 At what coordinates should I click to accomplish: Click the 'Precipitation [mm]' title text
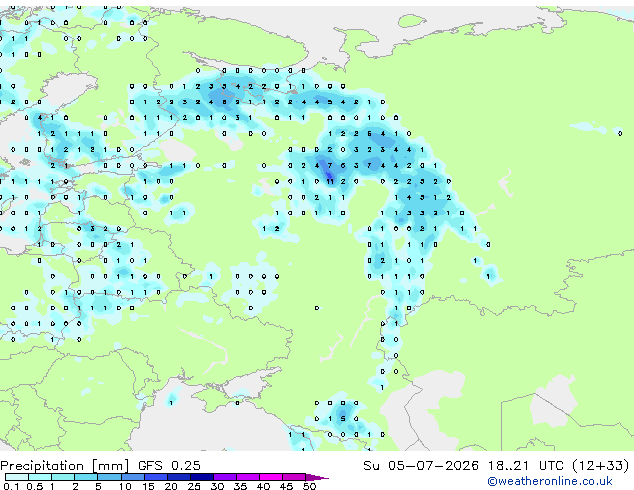coord(65,466)
